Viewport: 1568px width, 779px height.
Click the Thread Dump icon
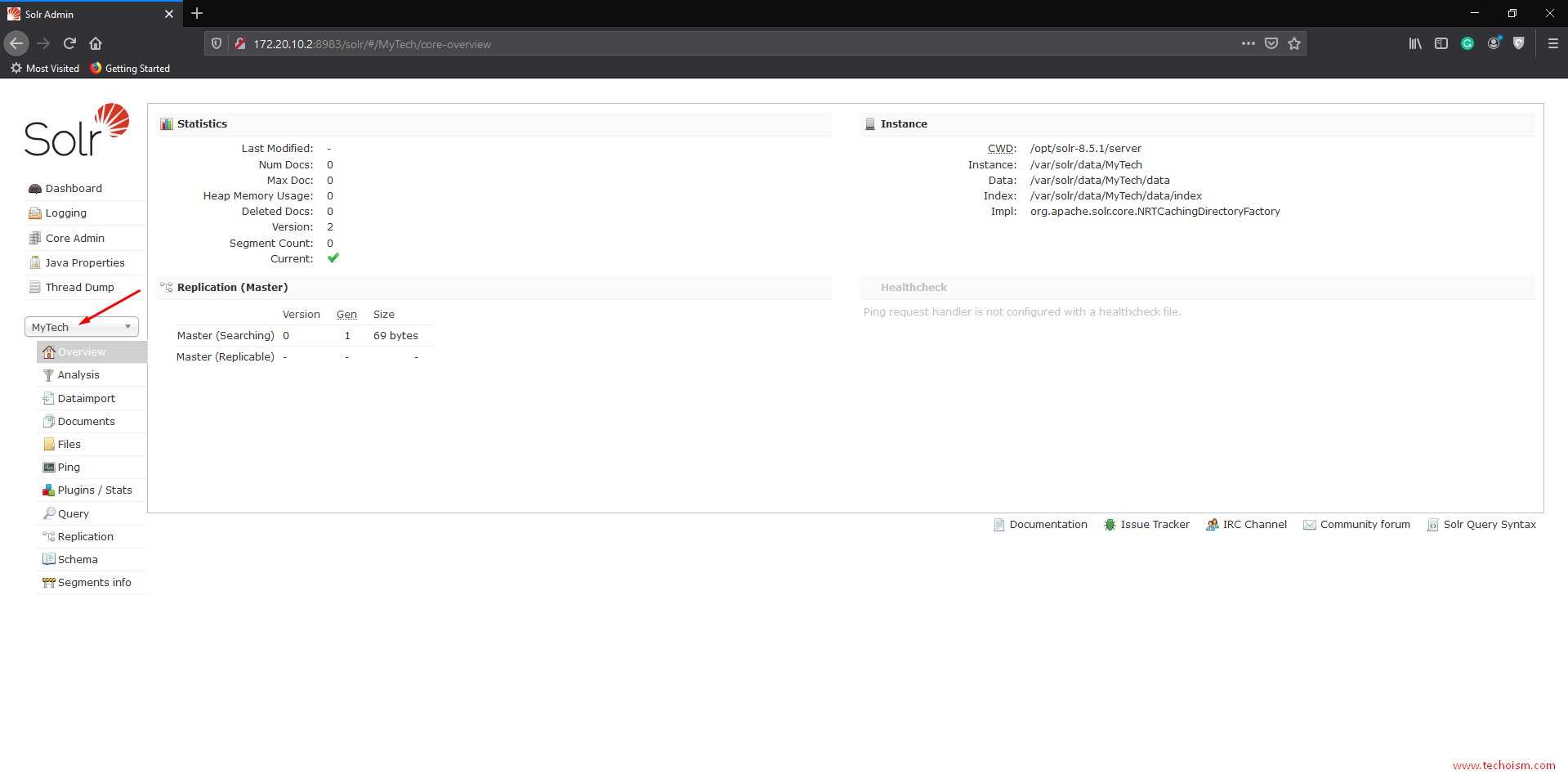[x=35, y=287]
